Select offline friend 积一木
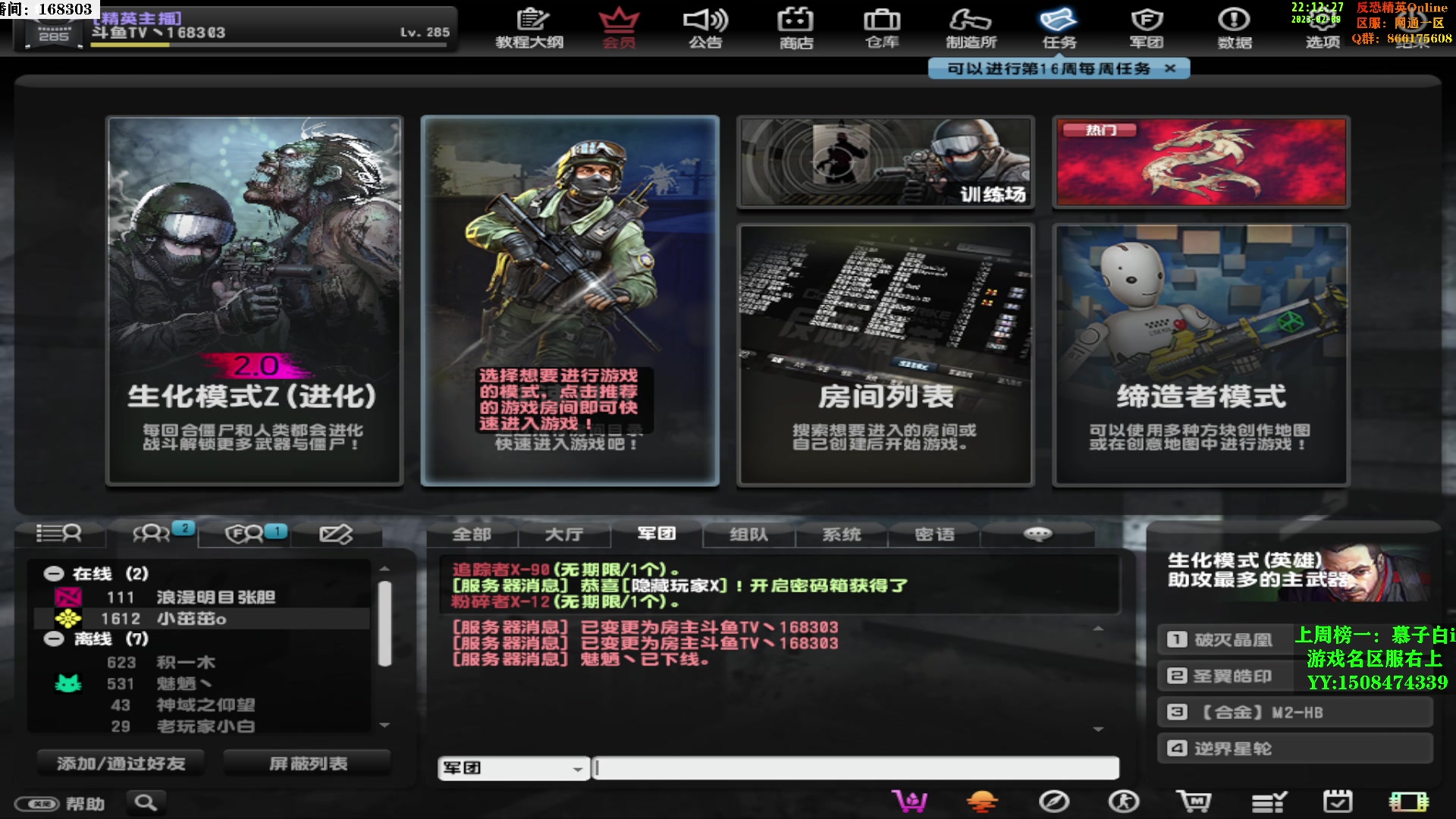Image resolution: width=1456 pixels, height=819 pixels. tap(202, 662)
